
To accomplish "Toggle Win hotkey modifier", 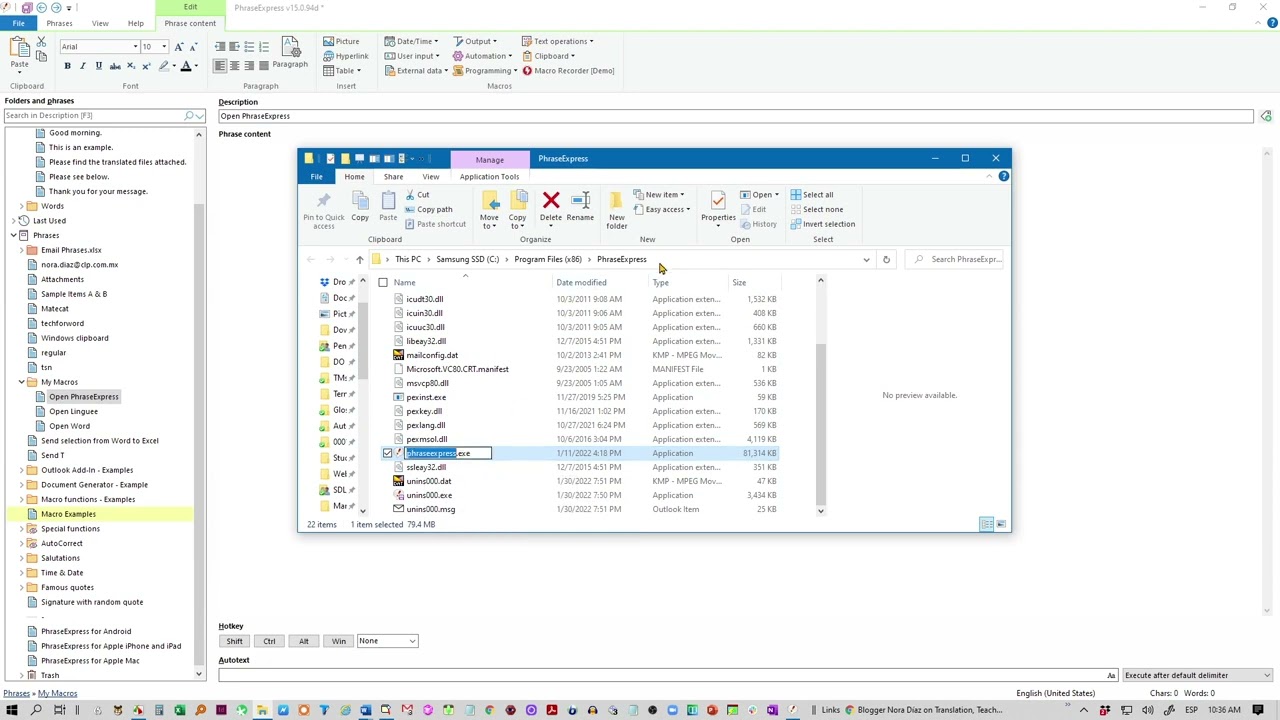I will pos(339,641).
